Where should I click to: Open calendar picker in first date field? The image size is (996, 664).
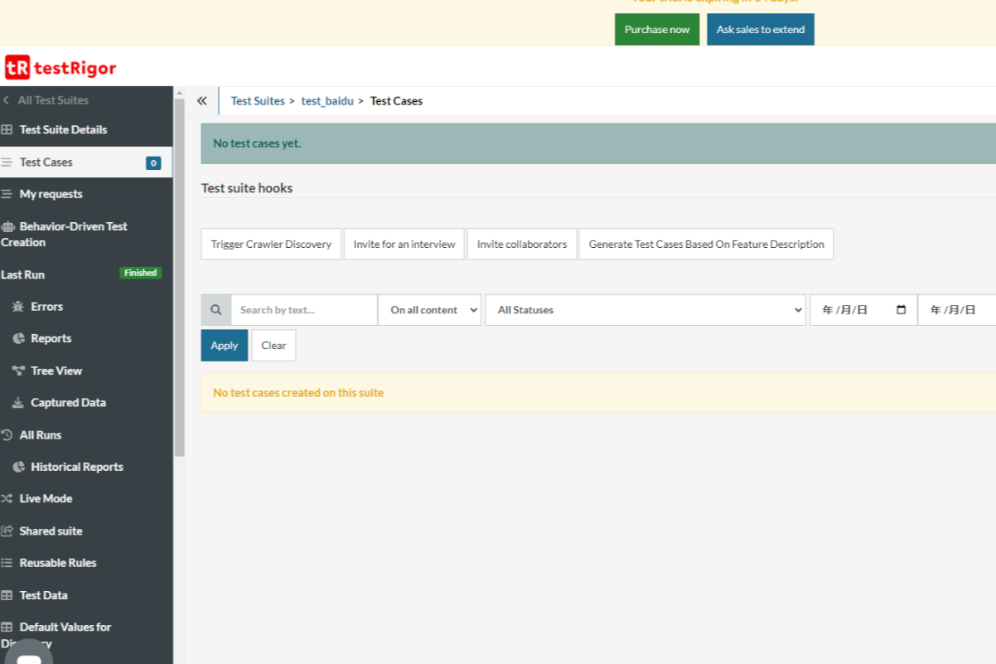(901, 309)
